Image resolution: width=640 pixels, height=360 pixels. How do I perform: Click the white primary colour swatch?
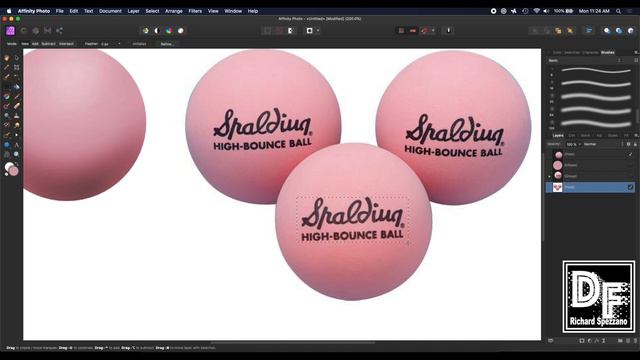(9, 167)
